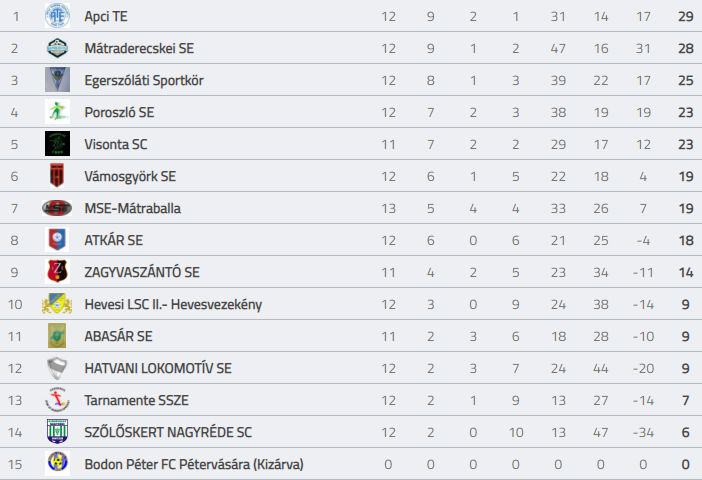The height and width of the screenshot is (480, 702).
Task: Click the Poroszló SE green player logo
Action: coord(57,111)
